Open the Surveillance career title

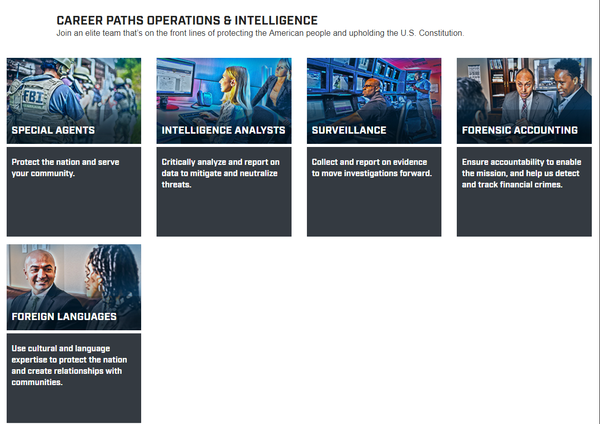coord(348,130)
